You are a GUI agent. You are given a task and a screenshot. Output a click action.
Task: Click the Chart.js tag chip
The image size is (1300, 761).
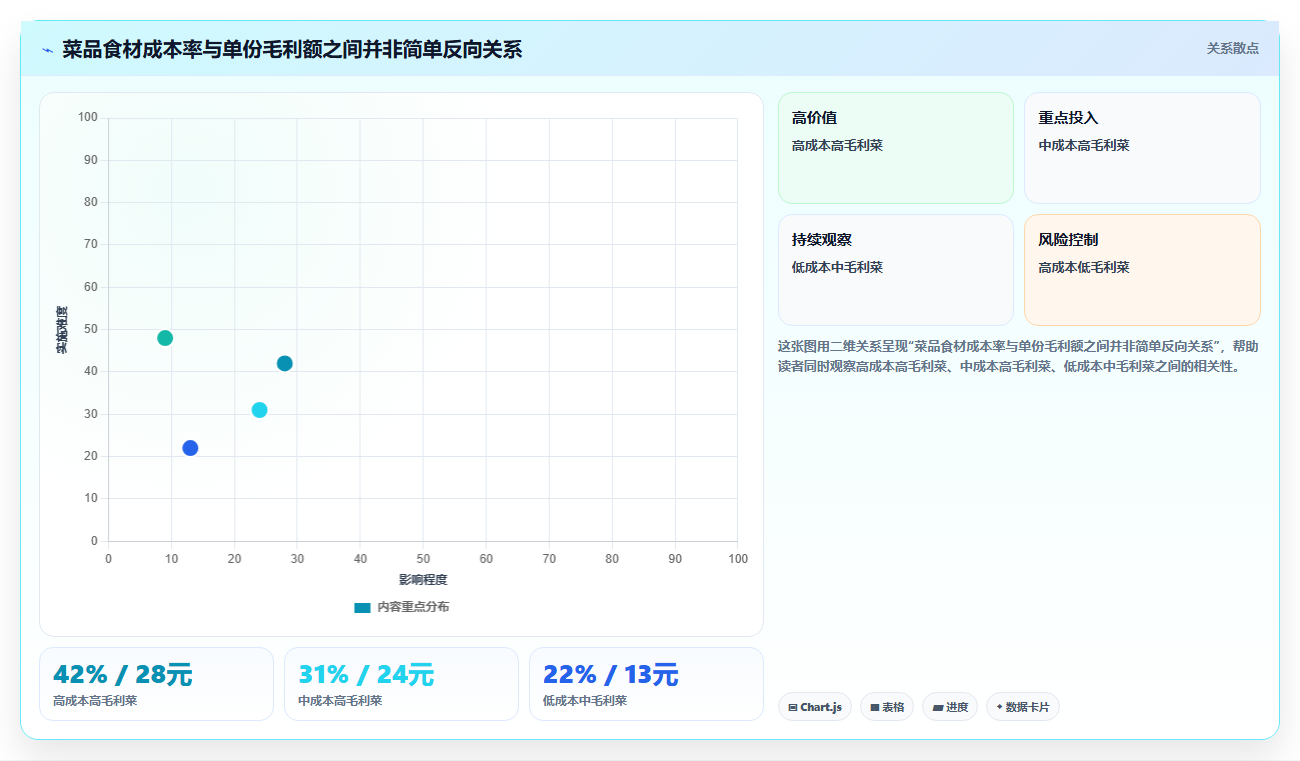pos(815,707)
